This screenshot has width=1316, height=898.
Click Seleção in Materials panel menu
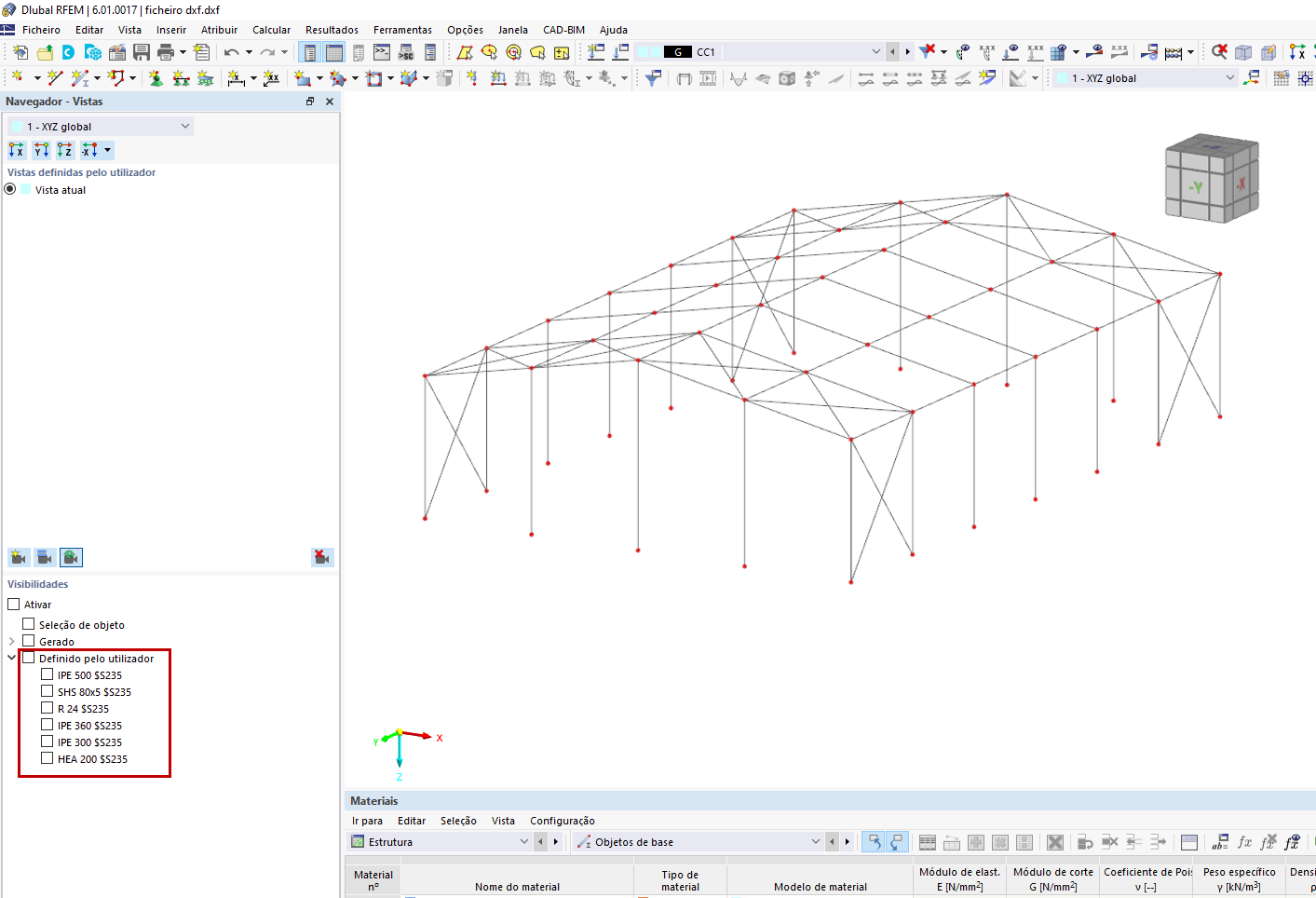(x=458, y=821)
